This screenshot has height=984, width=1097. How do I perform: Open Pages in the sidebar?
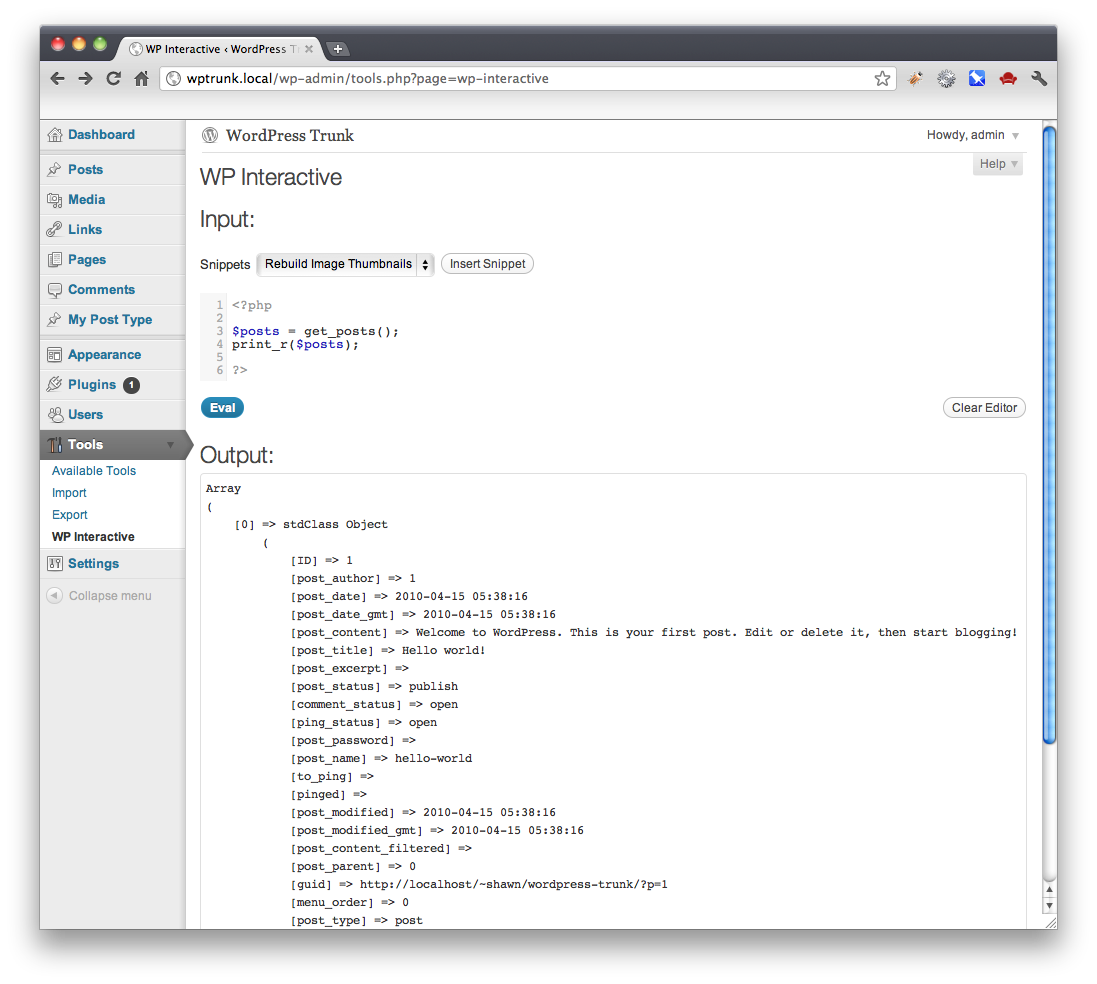[87, 260]
